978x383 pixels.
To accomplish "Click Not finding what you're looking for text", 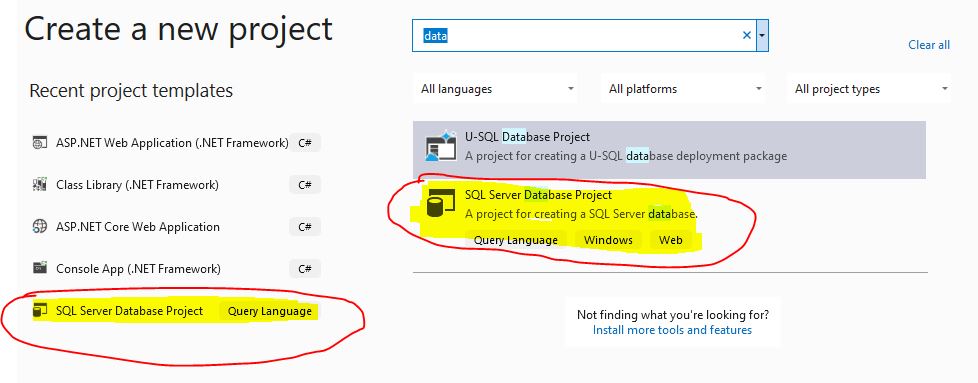I will tap(672, 314).
